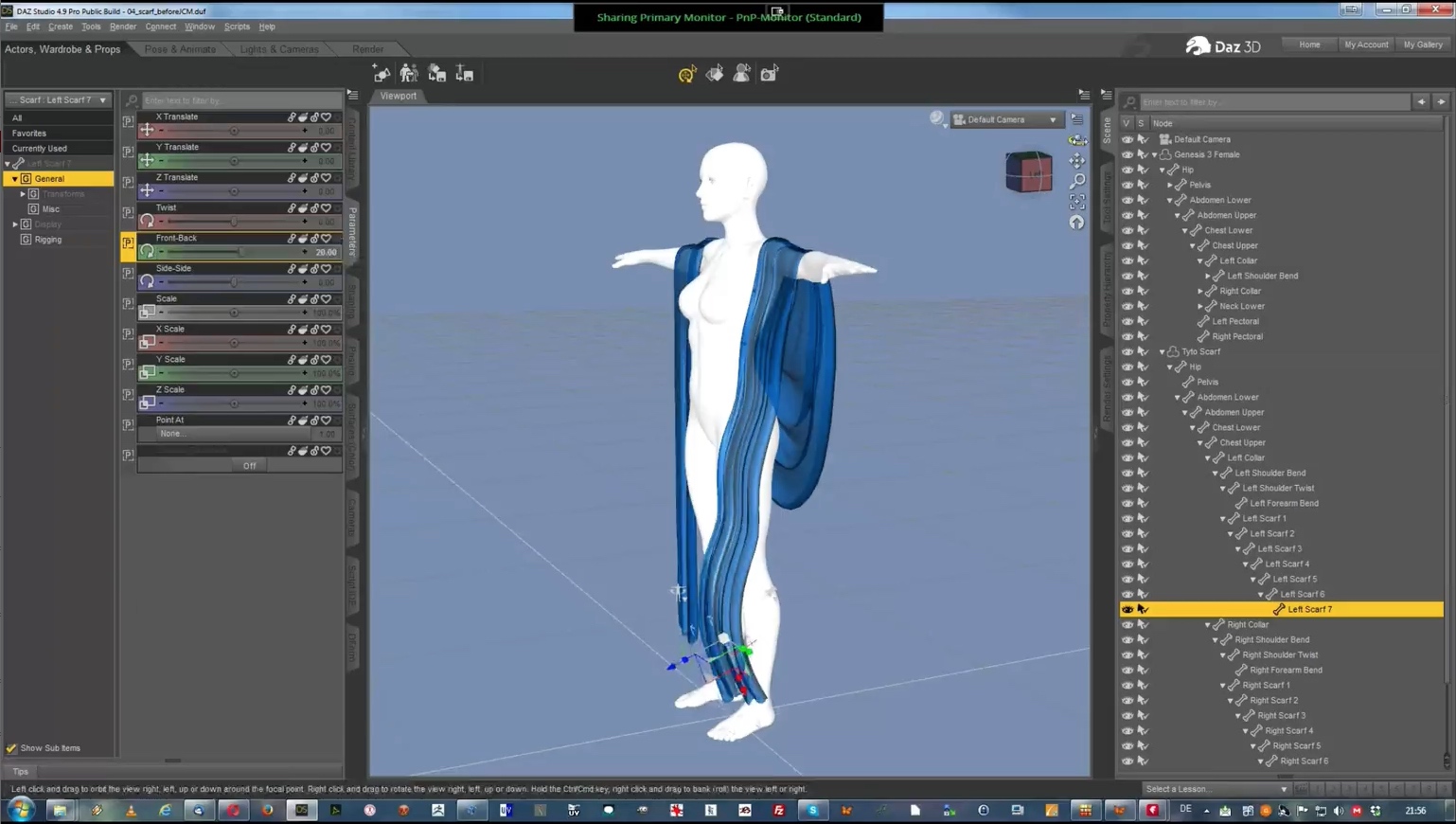1456x824 pixels.
Task: Click the Off button at the bottom of the parameters list
Action: [249, 466]
